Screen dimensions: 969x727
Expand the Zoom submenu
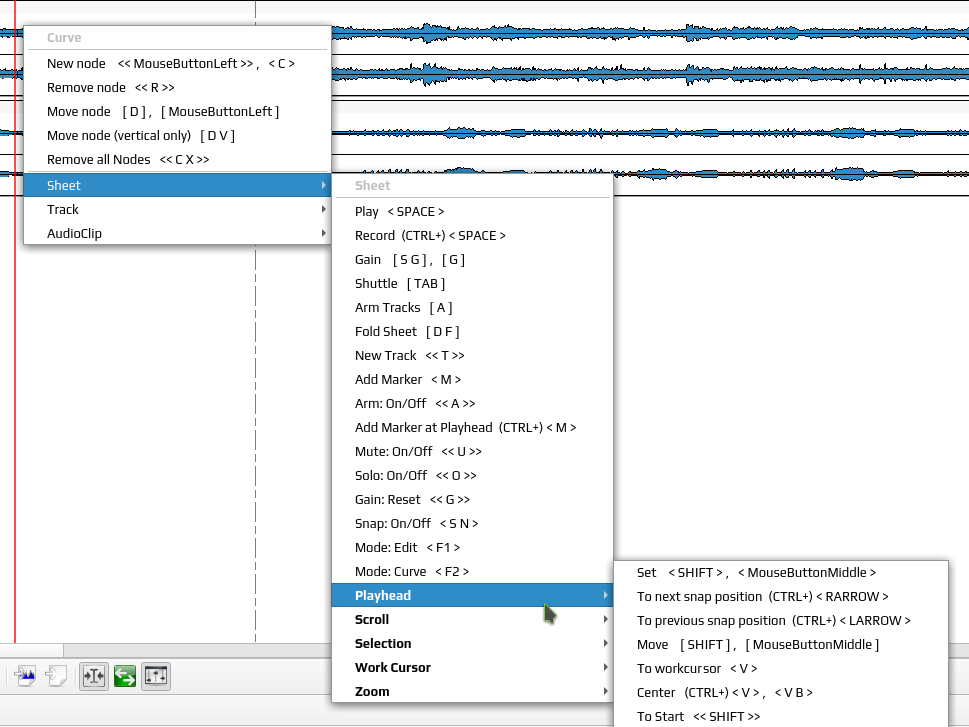(473, 692)
